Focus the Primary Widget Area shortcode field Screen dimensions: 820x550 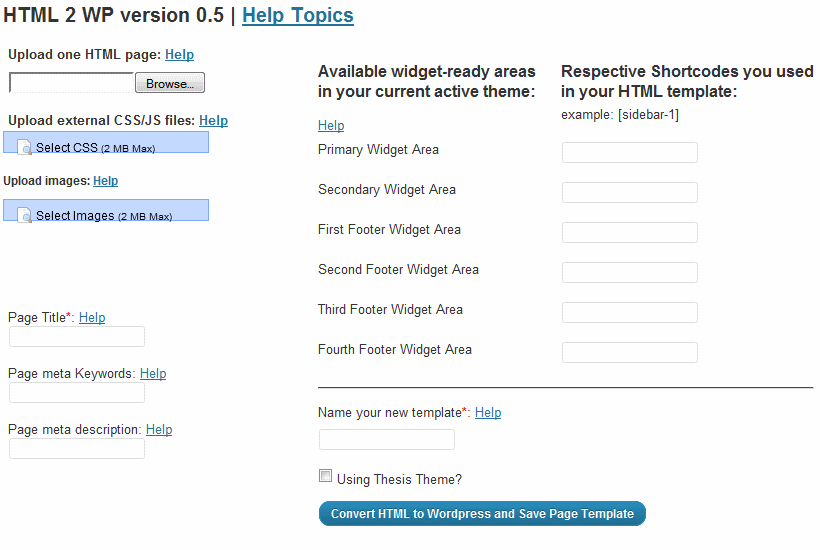point(629,153)
